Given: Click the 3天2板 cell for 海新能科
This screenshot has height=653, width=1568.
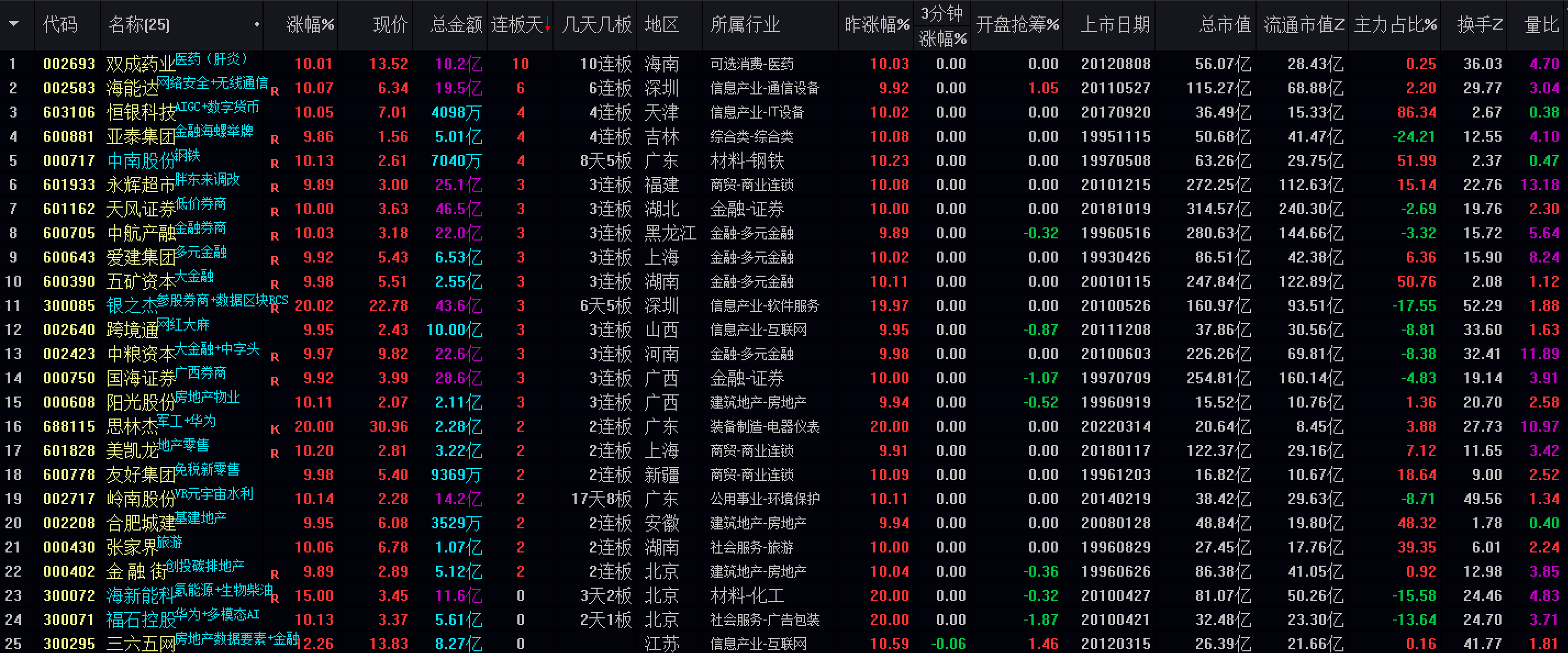Looking at the screenshot, I should (606, 596).
